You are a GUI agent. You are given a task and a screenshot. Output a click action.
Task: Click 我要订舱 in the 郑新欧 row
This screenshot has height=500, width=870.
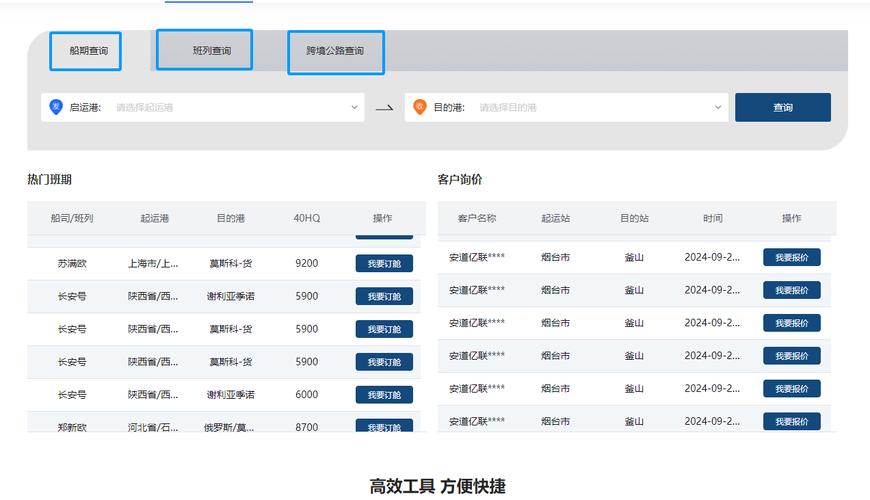point(384,426)
